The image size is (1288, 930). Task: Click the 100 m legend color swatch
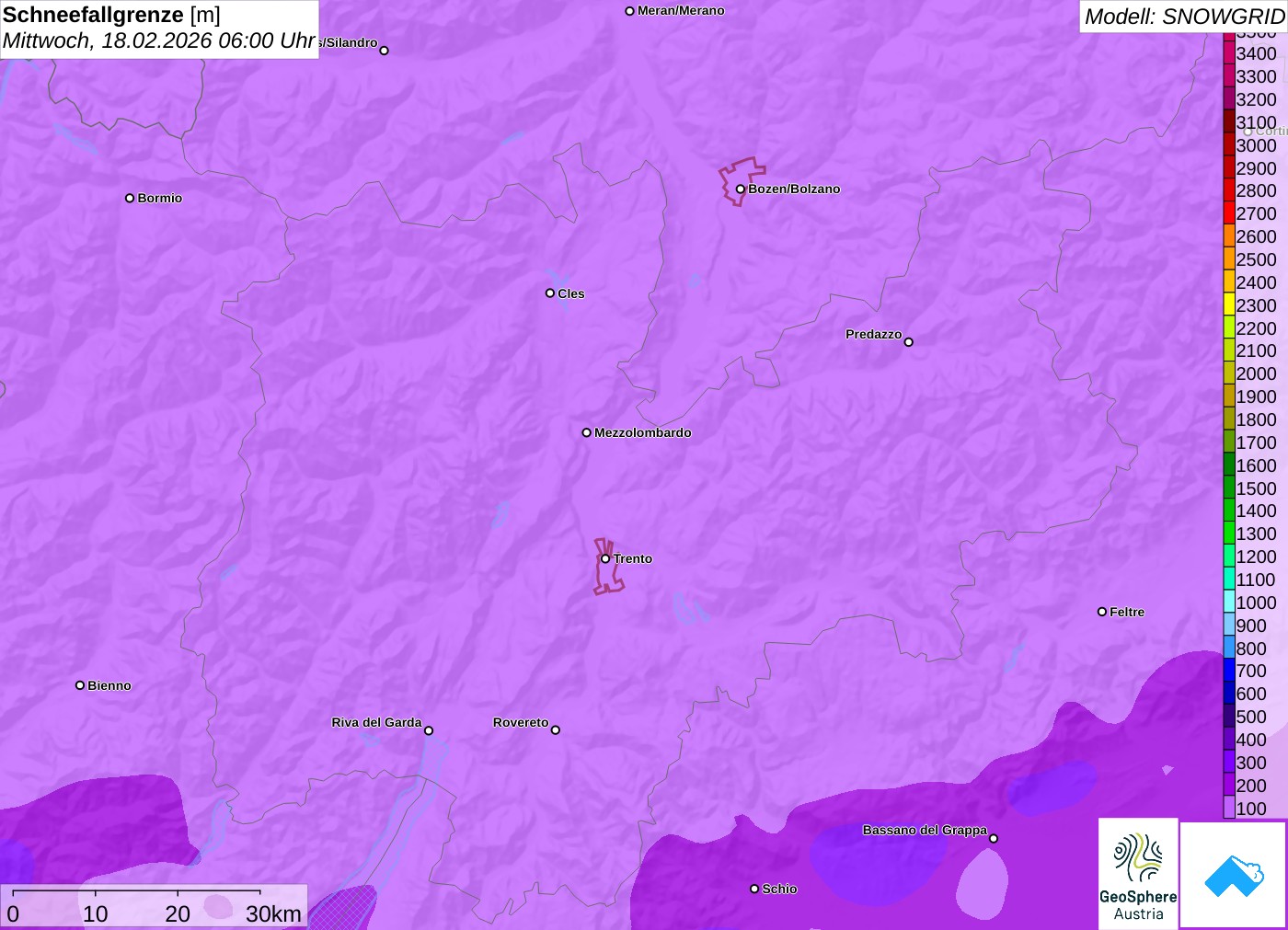tap(1229, 809)
